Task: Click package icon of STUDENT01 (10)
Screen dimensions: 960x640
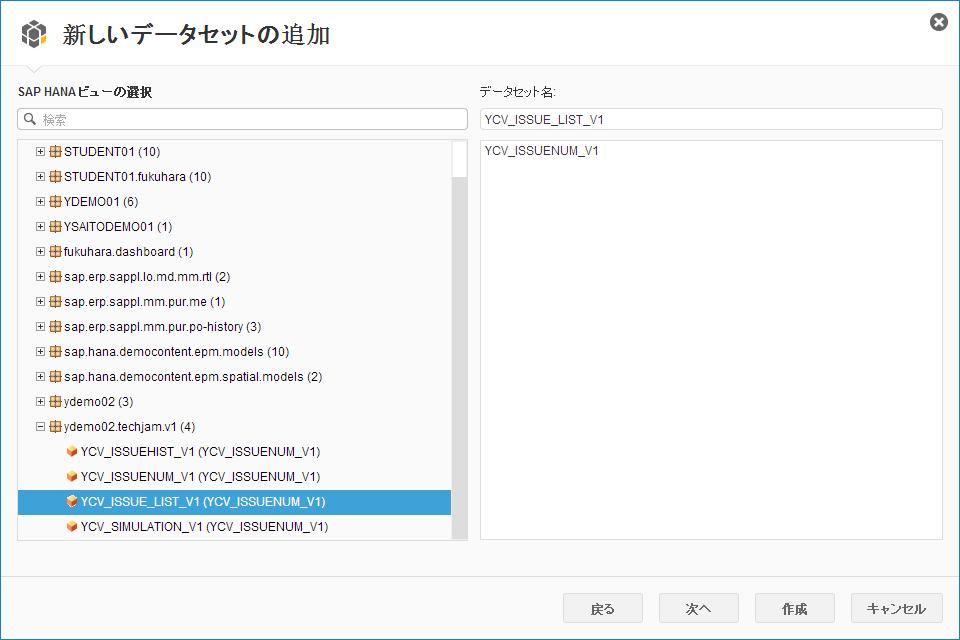Action: click(x=55, y=151)
